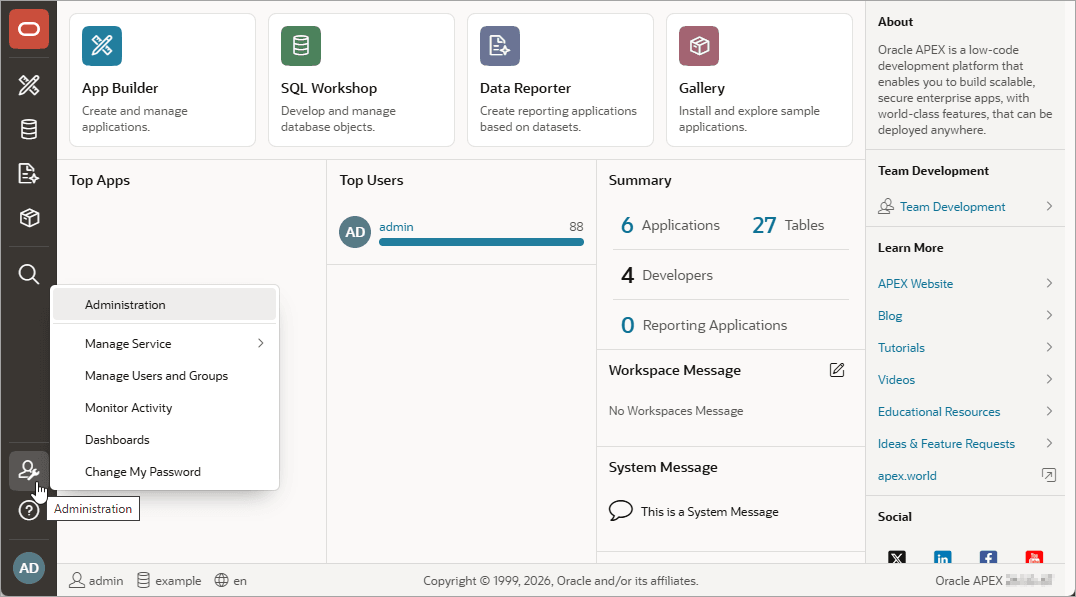The image size is (1076, 597).
Task: Click the language globe icon in footer
Action: 221,581
